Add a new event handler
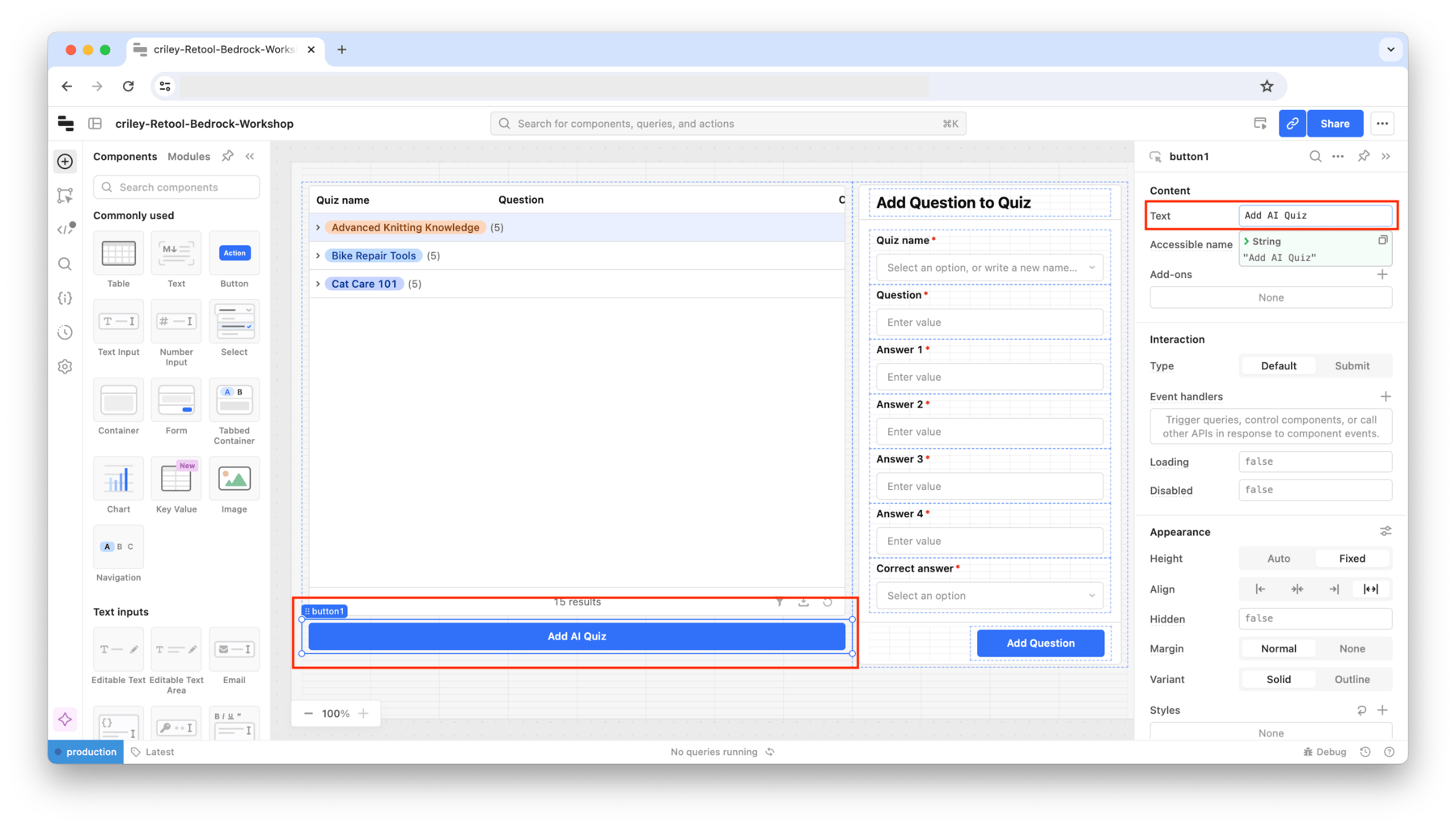 pos(1386,397)
